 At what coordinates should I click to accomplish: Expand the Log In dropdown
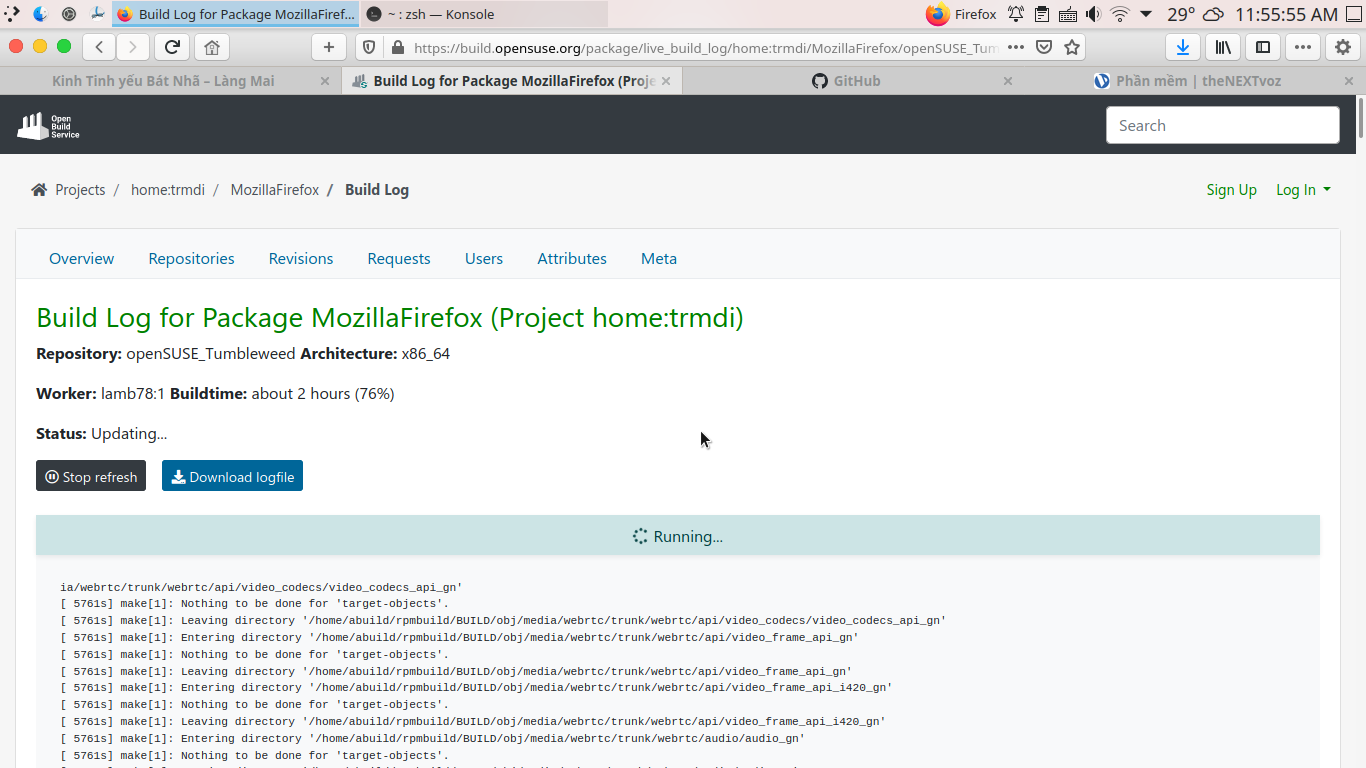tap(1303, 190)
